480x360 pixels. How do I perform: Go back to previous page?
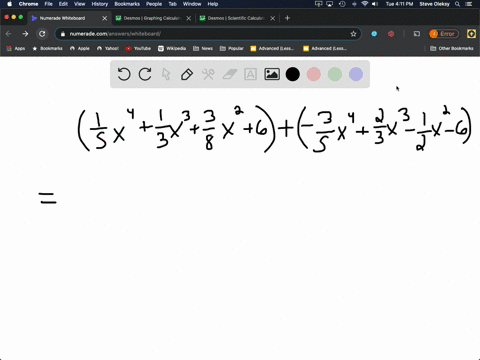[9, 34]
